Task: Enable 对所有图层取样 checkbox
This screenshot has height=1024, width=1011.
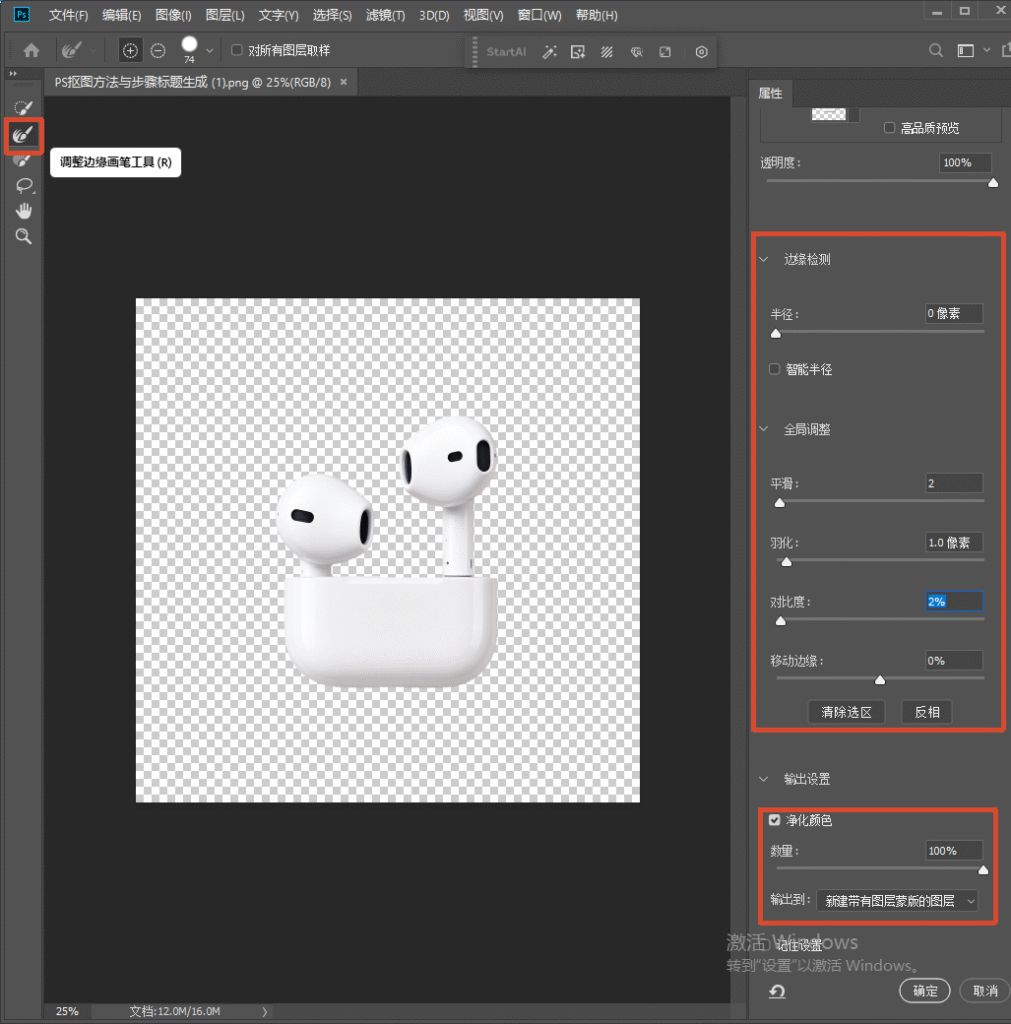Action: [x=237, y=50]
